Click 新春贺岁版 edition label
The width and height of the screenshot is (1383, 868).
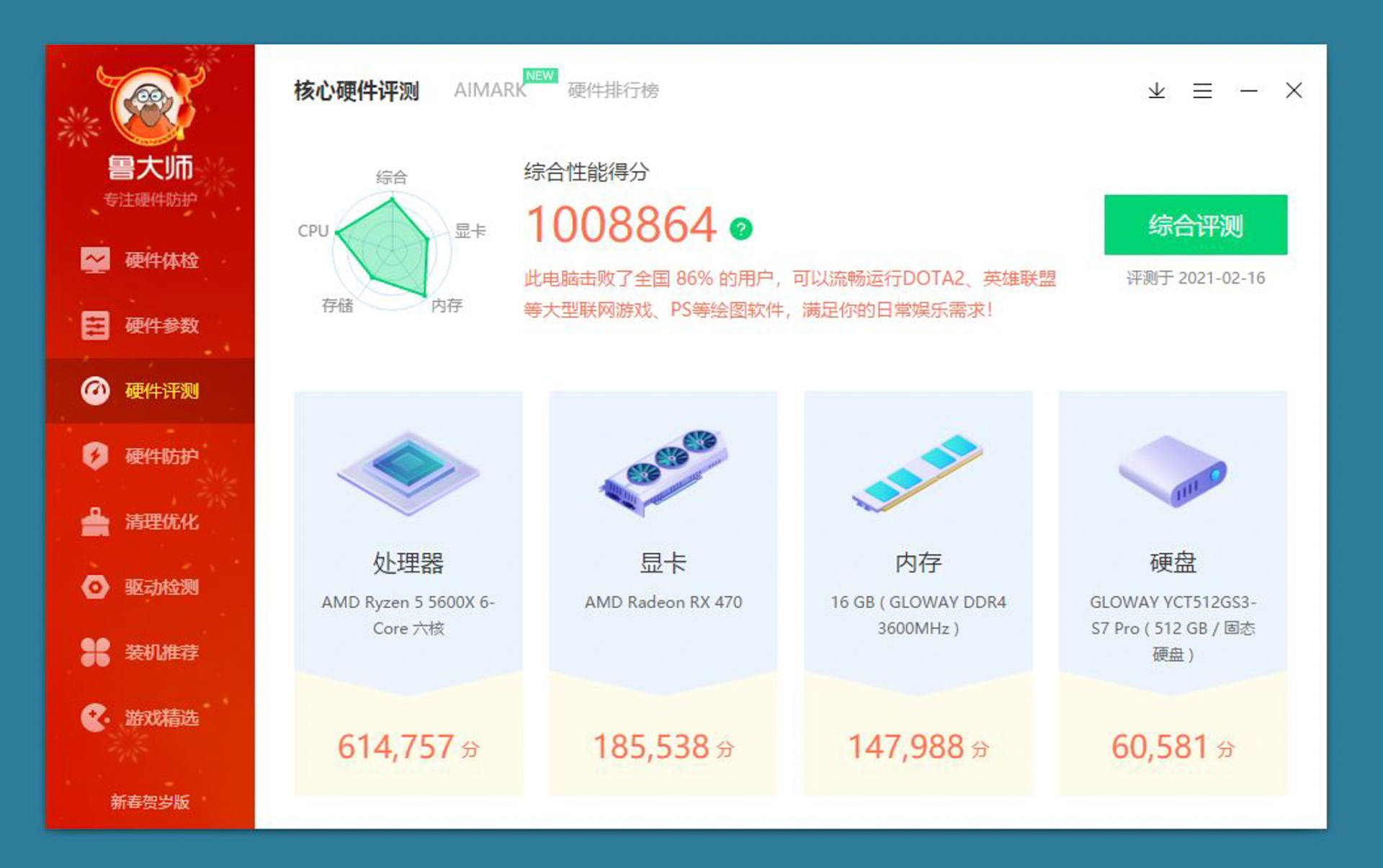[150, 802]
